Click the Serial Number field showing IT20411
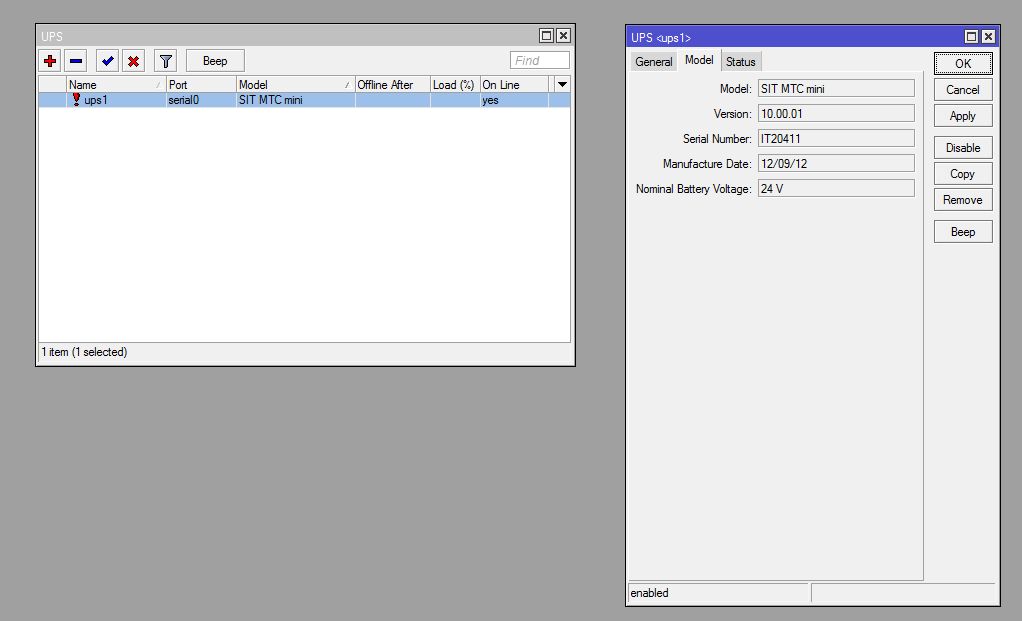 point(835,138)
